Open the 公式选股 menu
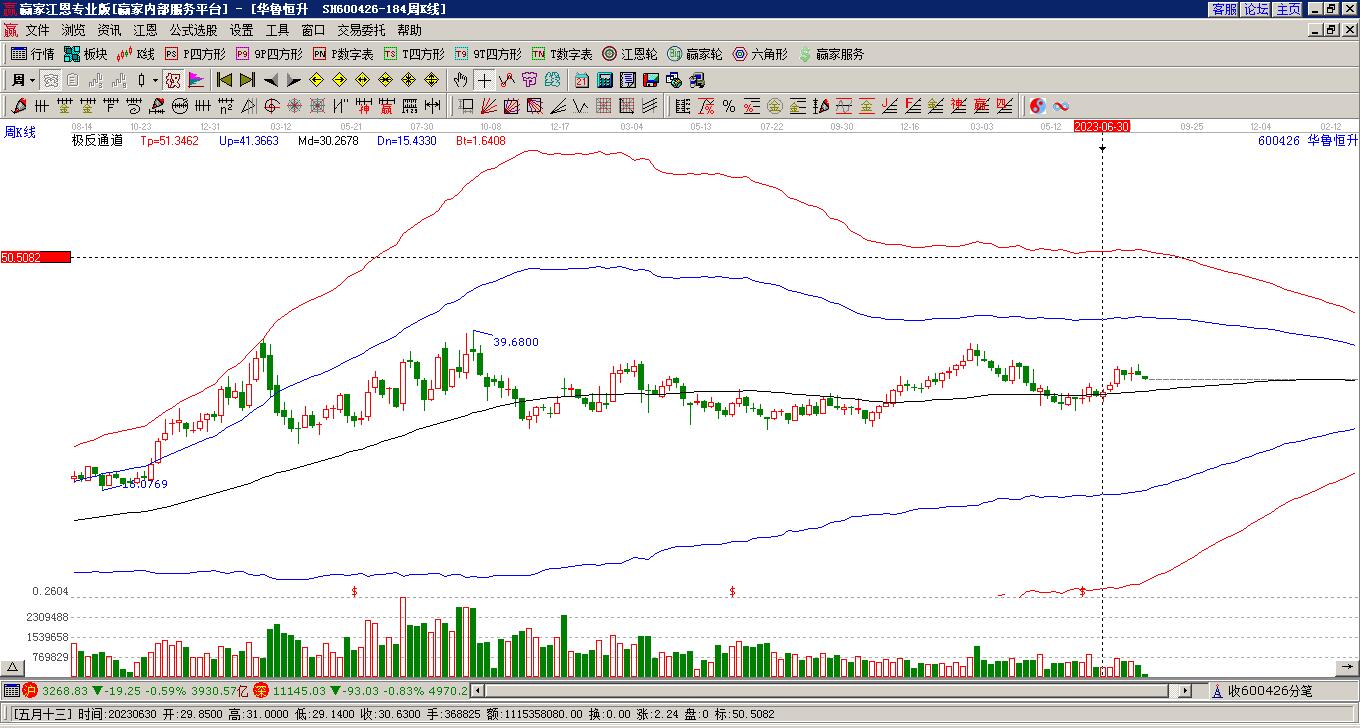 (193, 30)
